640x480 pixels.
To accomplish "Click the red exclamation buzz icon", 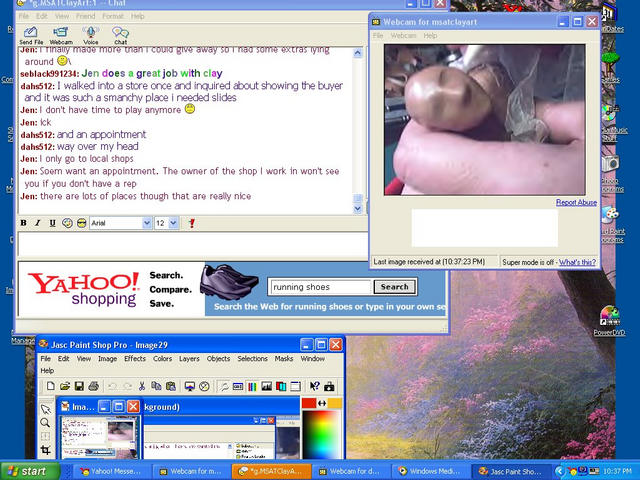I will [x=192, y=223].
